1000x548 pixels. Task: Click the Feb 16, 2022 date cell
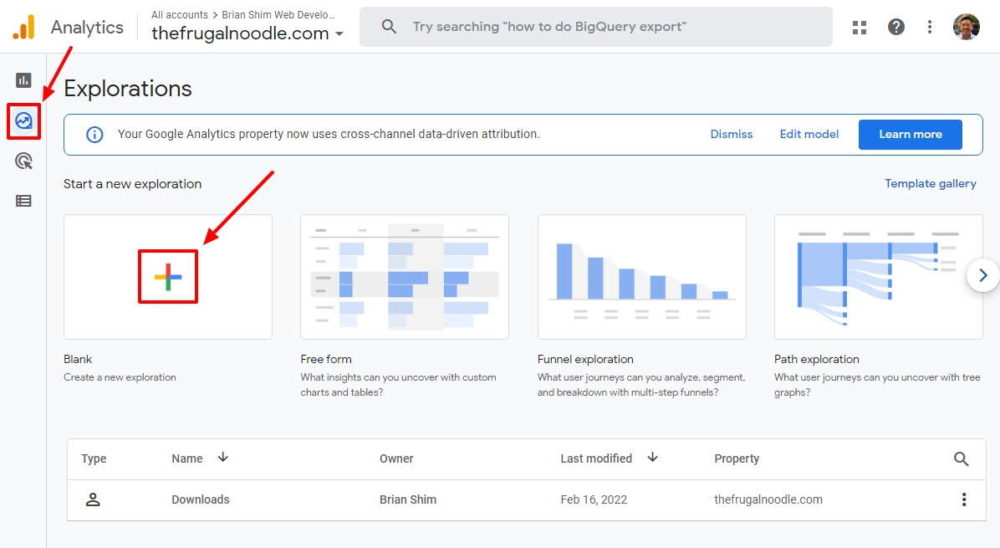tap(594, 500)
